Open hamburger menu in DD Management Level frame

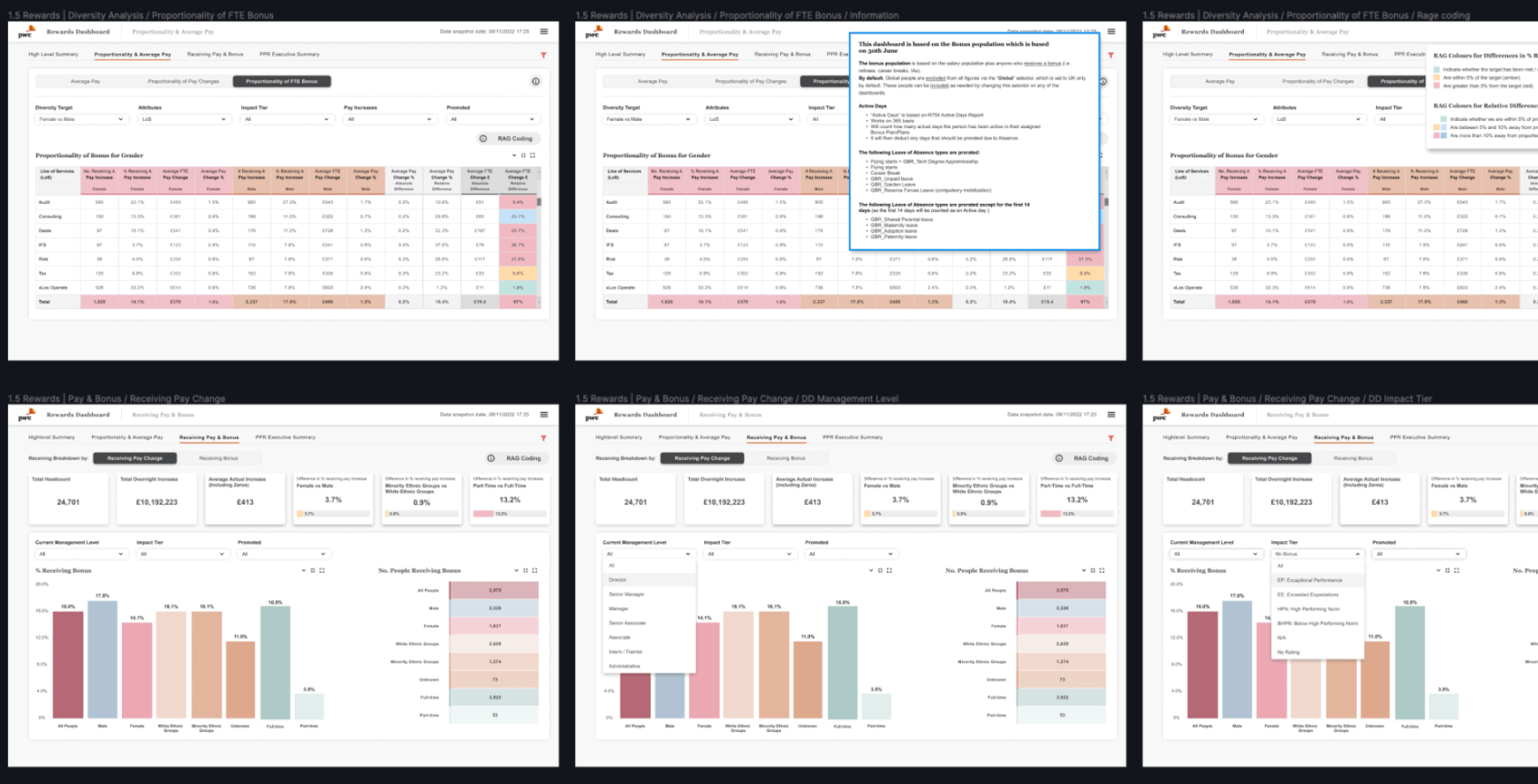coord(1111,415)
